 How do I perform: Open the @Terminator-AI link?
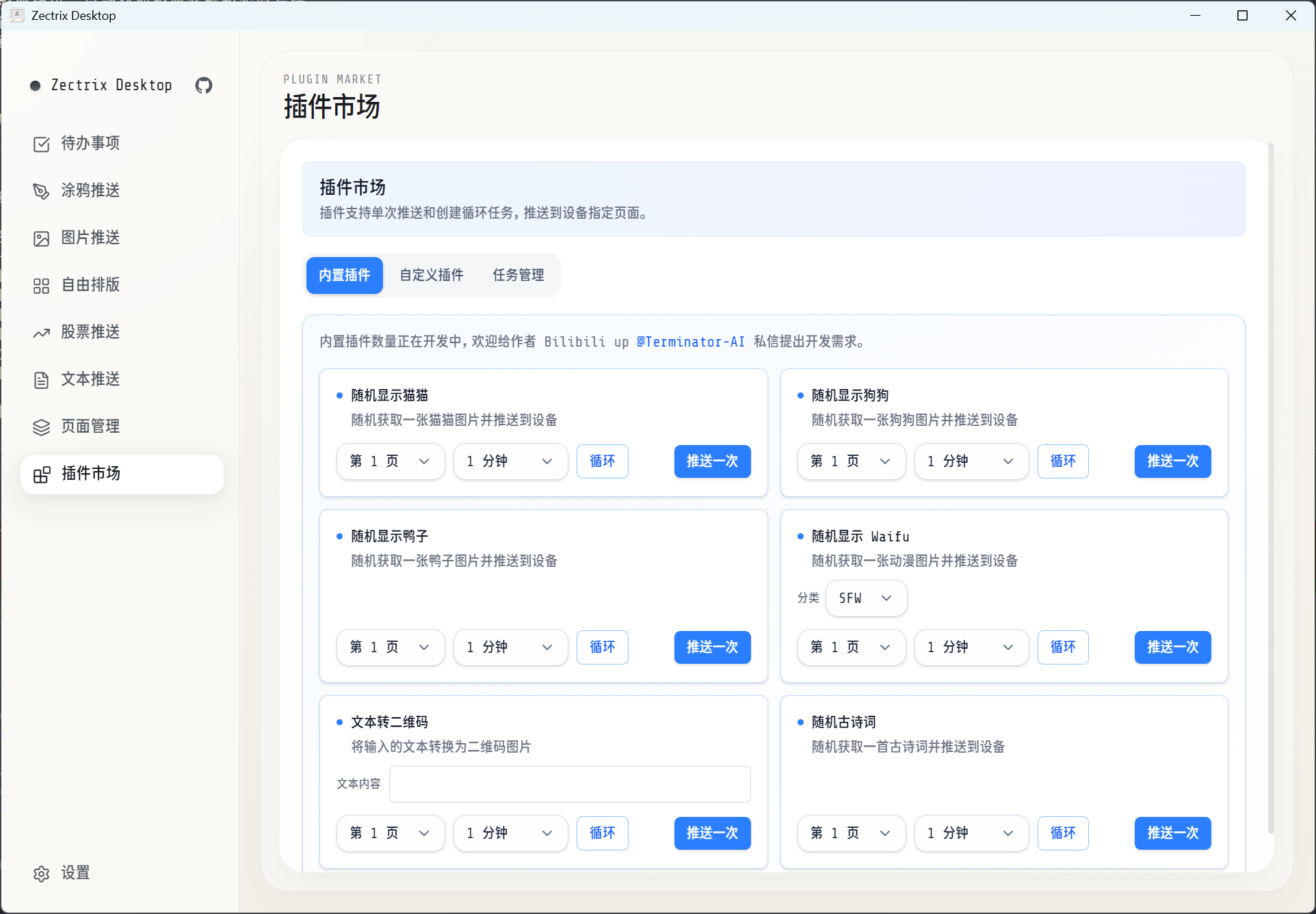[690, 342]
